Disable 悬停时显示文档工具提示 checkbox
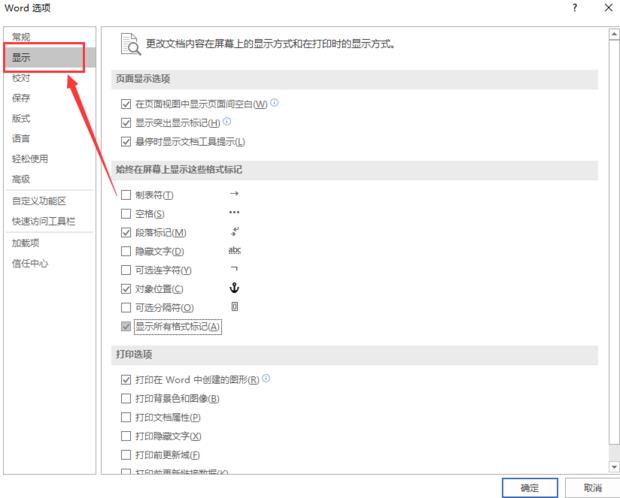The height and width of the screenshot is (498, 620). pyautogui.click(x=125, y=142)
